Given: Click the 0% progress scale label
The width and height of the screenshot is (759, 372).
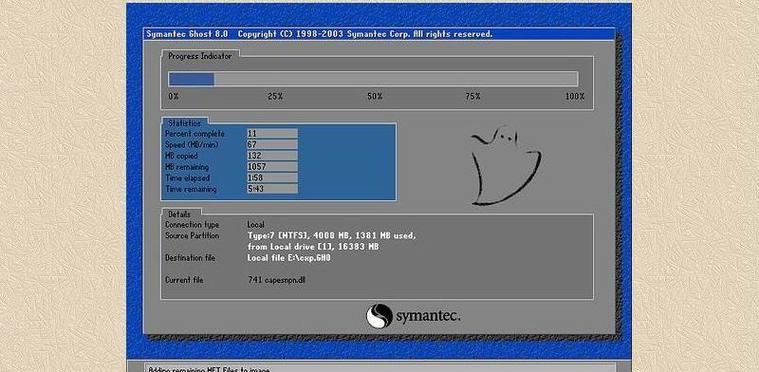Looking at the screenshot, I should 173,97.
